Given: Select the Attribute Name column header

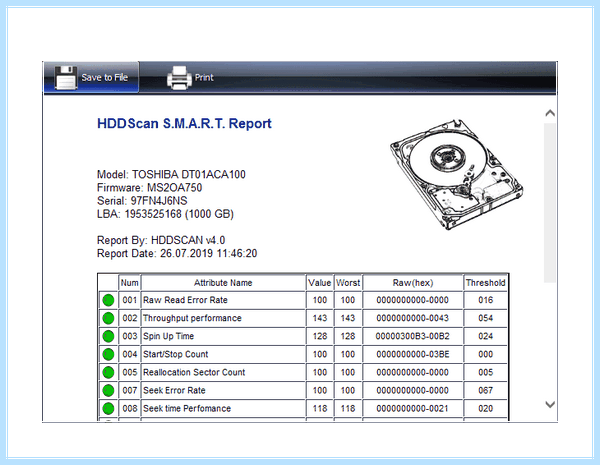Looking at the screenshot, I should (223, 283).
